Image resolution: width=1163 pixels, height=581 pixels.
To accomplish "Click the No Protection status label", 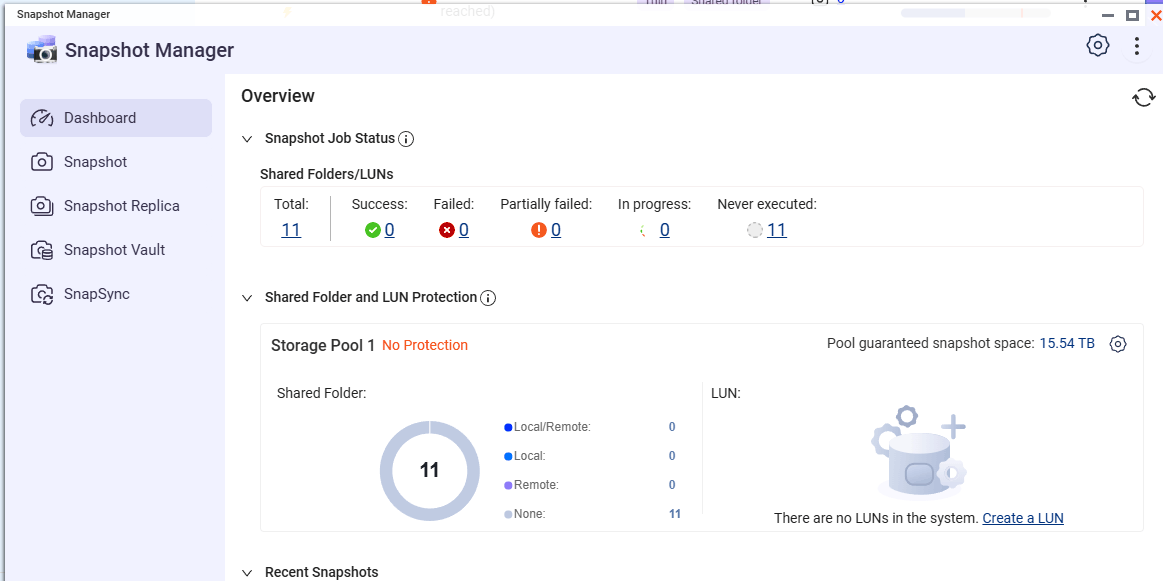I will 425,345.
